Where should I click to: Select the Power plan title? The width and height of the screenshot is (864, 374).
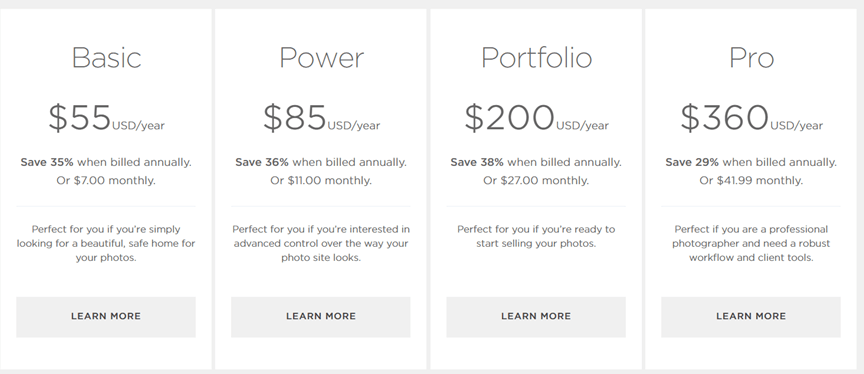pyautogui.click(x=321, y=57)
